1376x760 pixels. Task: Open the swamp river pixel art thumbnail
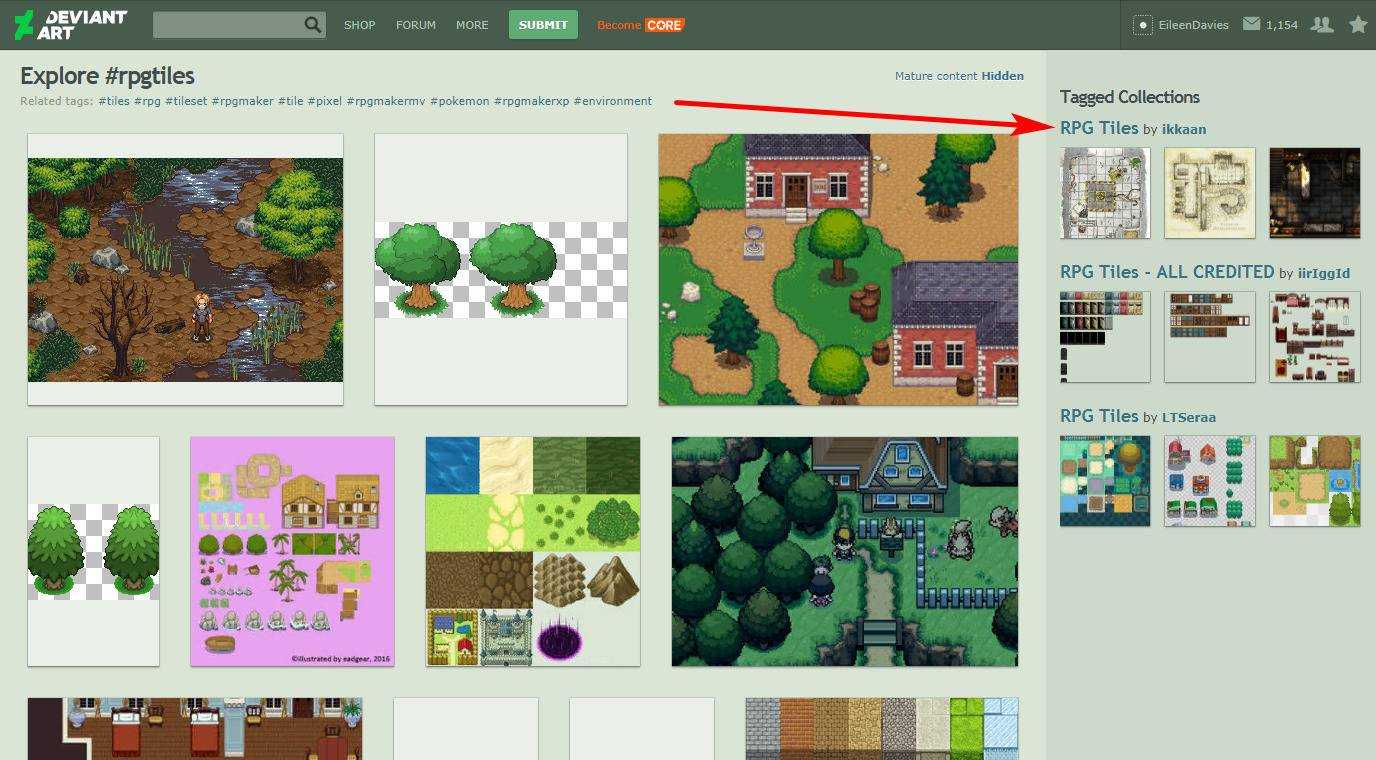click(185, 269)
